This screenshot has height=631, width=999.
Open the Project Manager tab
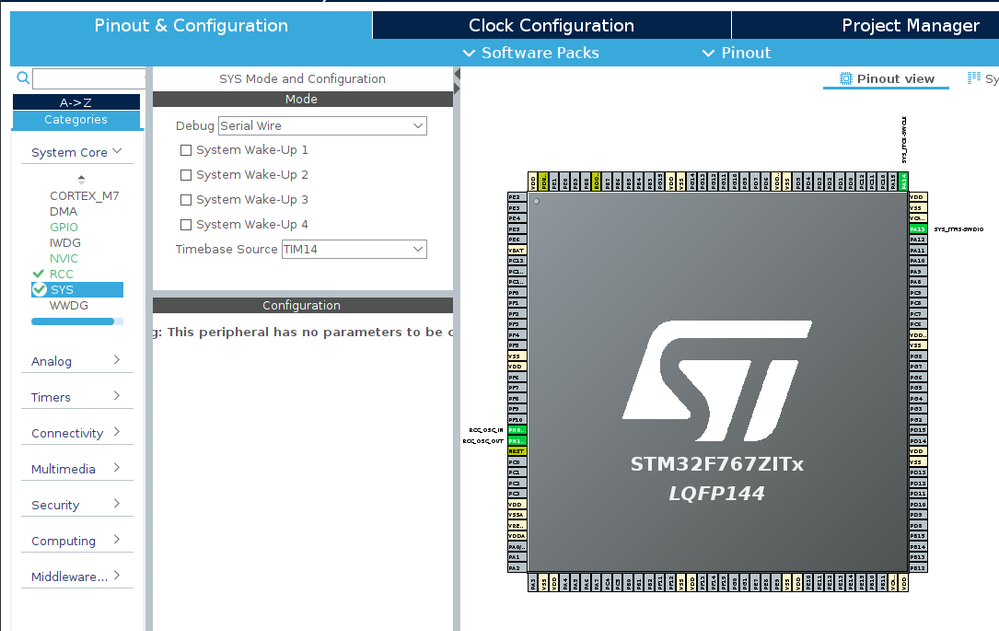(x=910, y=25)
